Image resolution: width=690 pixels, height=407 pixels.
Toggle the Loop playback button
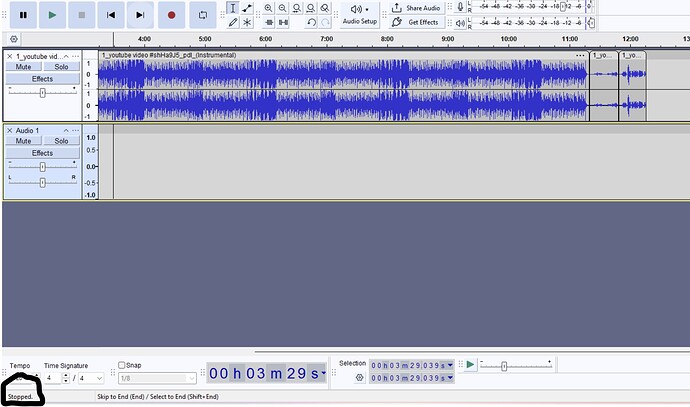coord(203,15)
